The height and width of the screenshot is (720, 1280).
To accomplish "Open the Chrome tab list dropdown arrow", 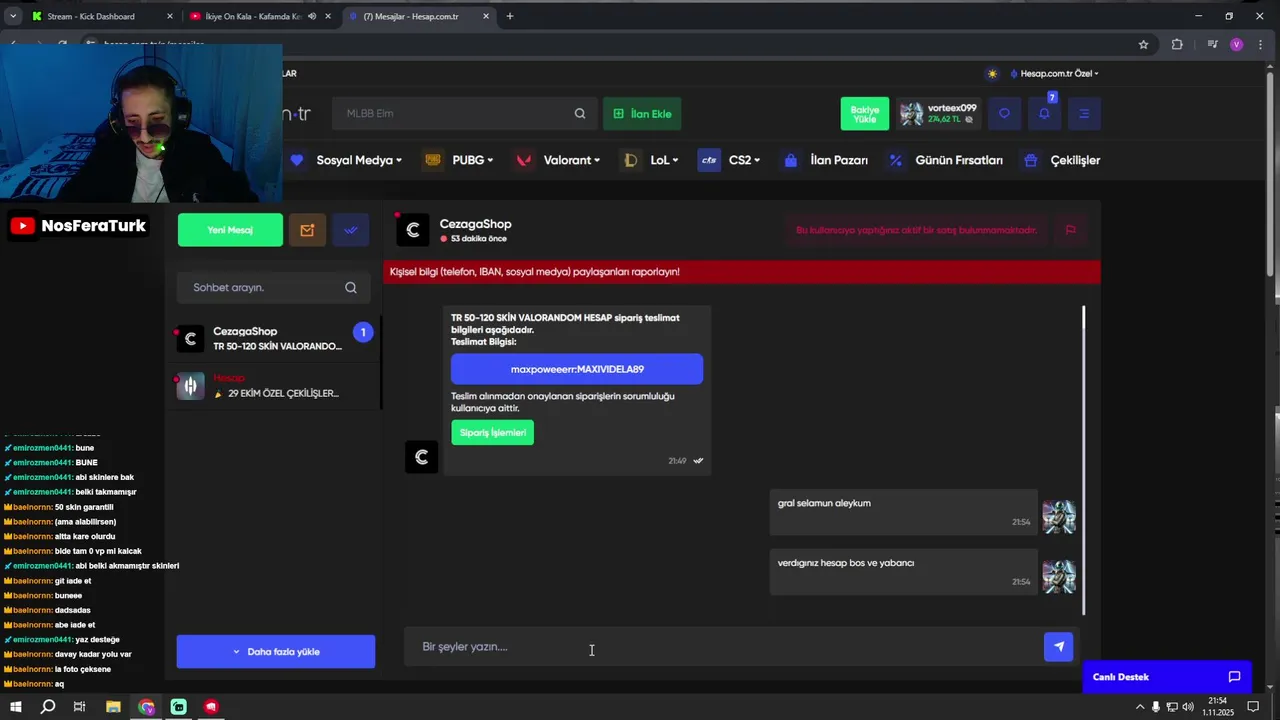I will pyautogui.click(x=13, y=16).
